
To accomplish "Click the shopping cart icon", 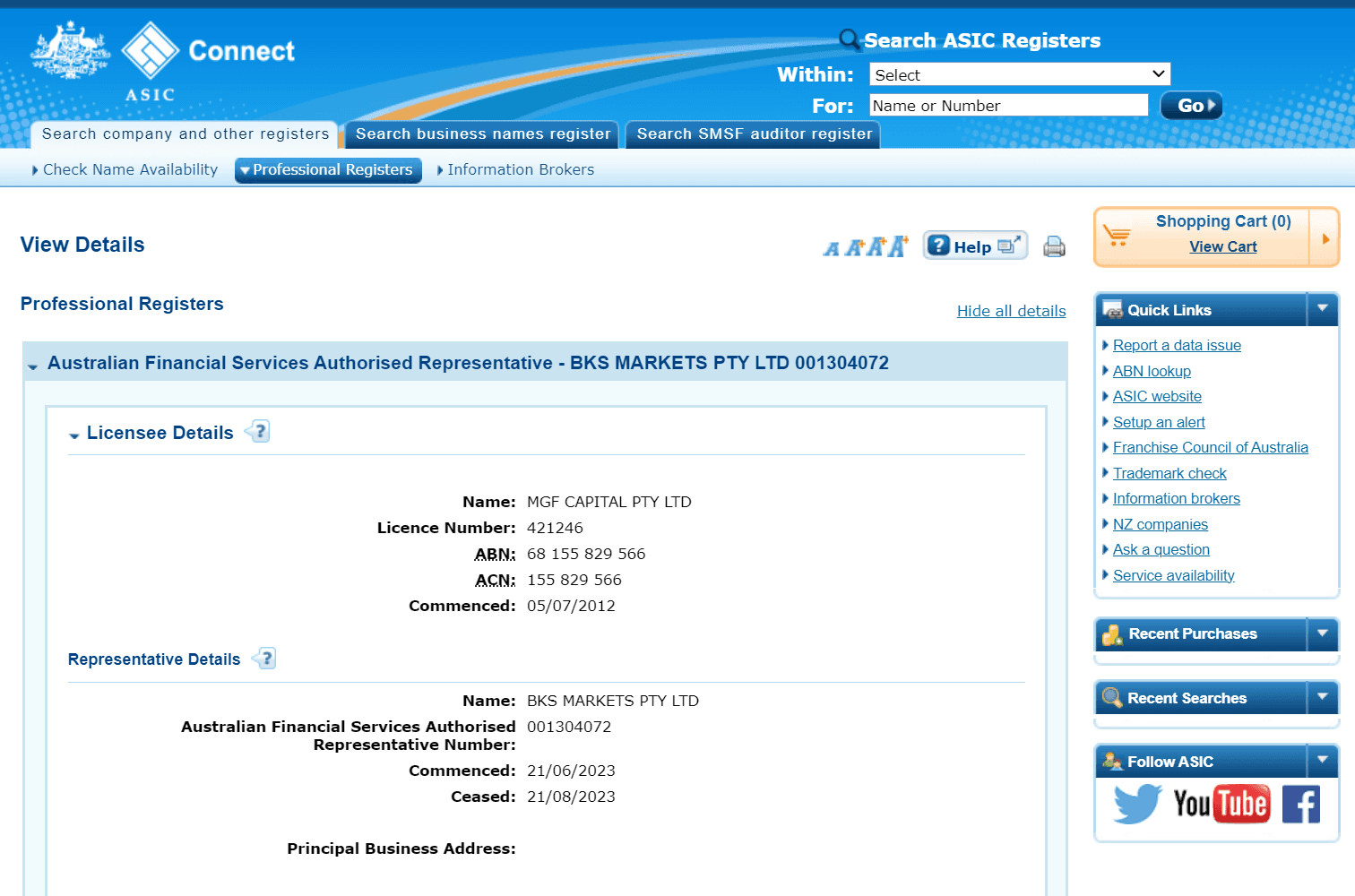I will [1117, 236].
